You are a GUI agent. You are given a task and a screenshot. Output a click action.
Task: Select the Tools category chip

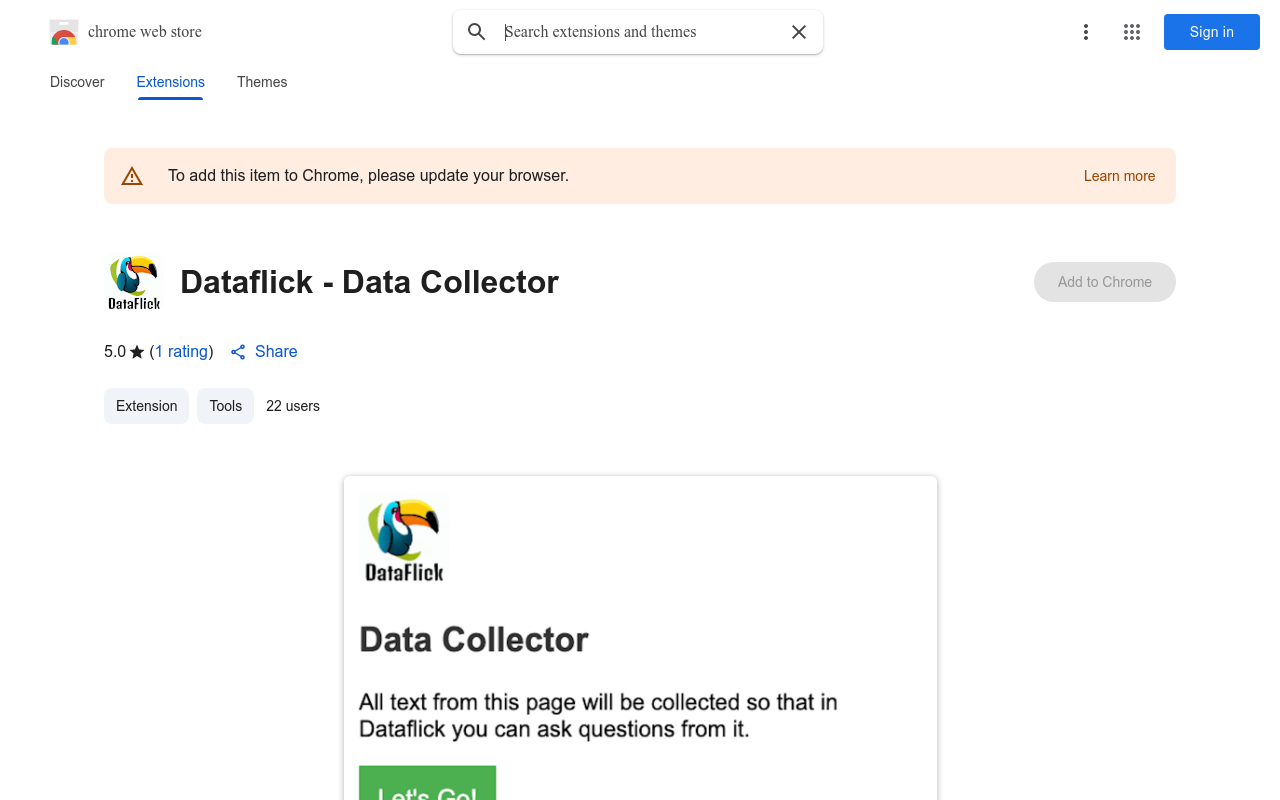tap(225, 406)
